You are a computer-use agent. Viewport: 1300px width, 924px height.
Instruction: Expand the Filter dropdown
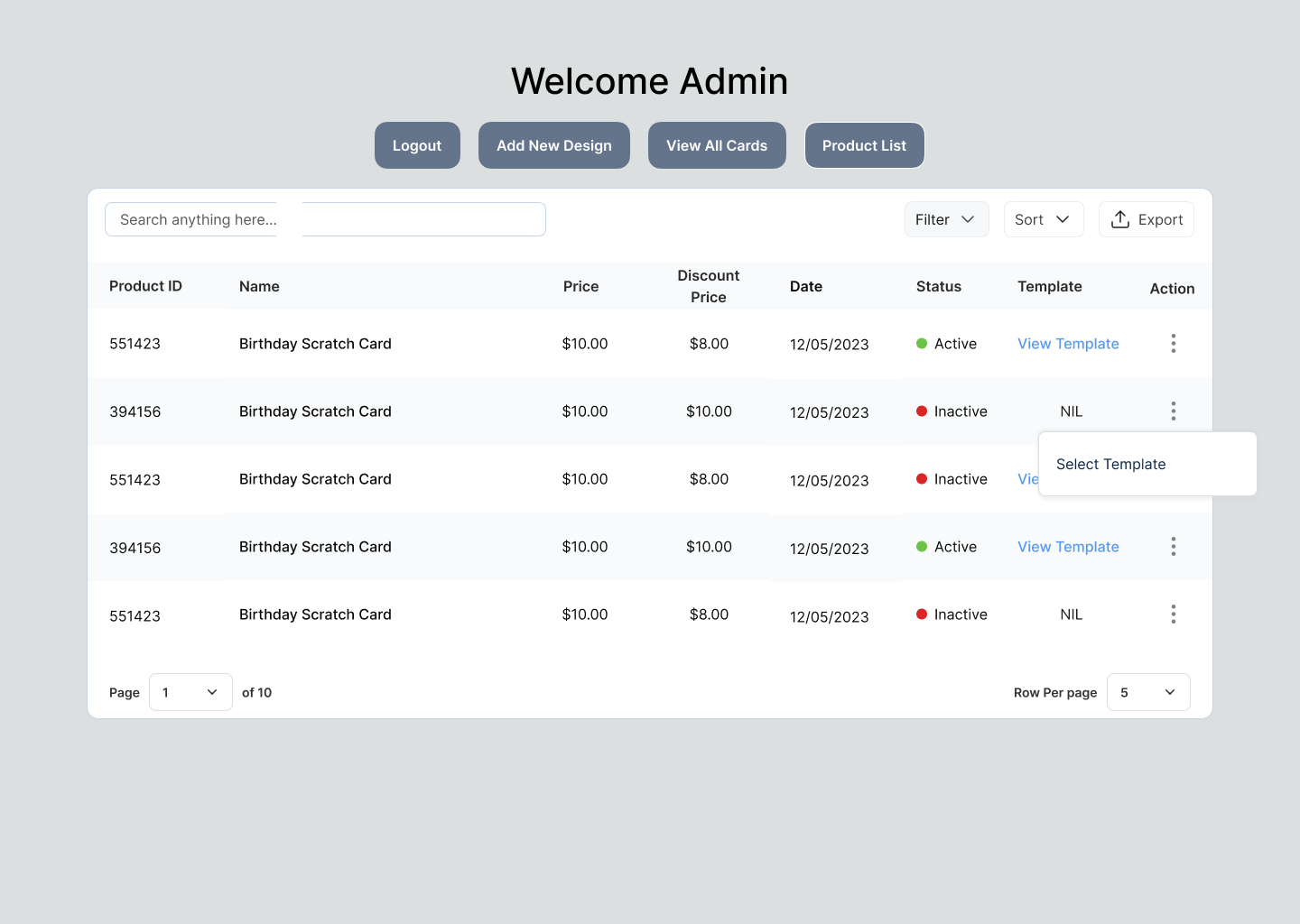pyautogui.click(x=946, y=219)
